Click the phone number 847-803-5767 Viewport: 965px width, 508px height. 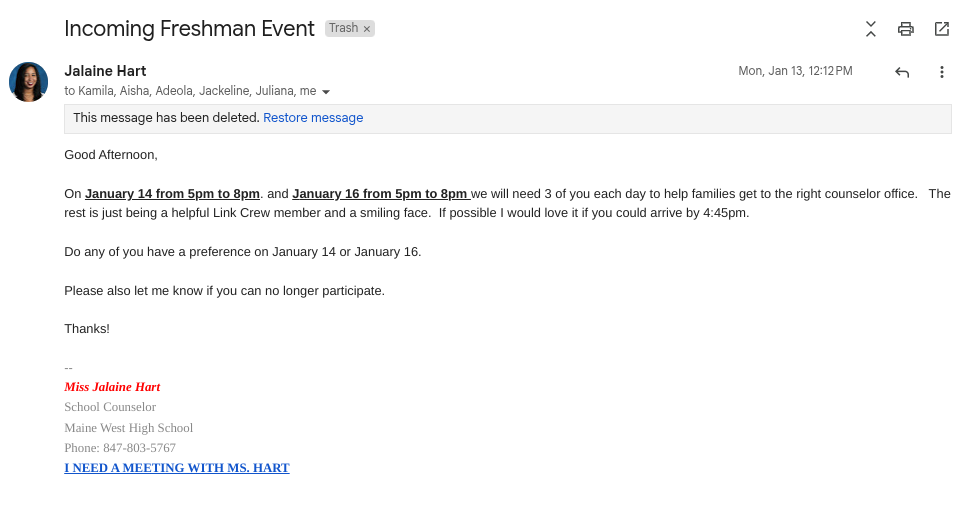pyautogui.click(x=139, y=448)
